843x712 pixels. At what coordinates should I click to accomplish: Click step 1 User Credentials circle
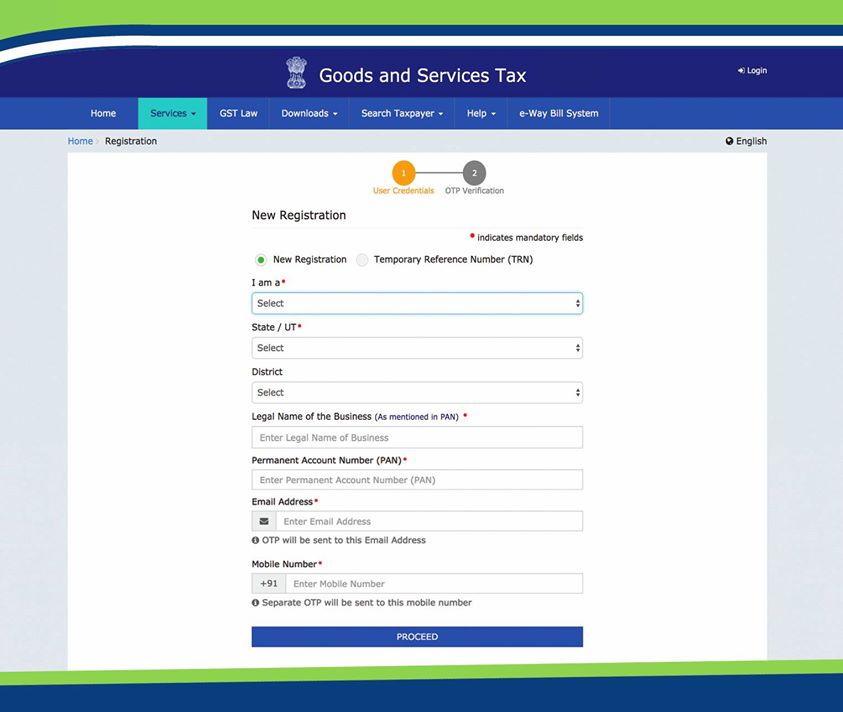click(403, 173)
